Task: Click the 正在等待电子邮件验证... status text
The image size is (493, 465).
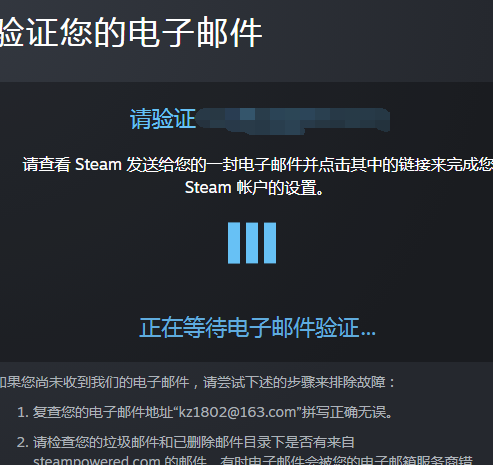Action: coord(257,327)
